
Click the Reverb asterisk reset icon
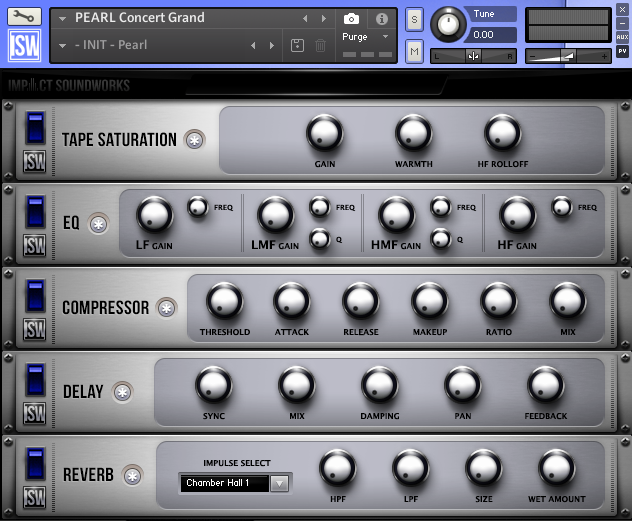point(133,476)
